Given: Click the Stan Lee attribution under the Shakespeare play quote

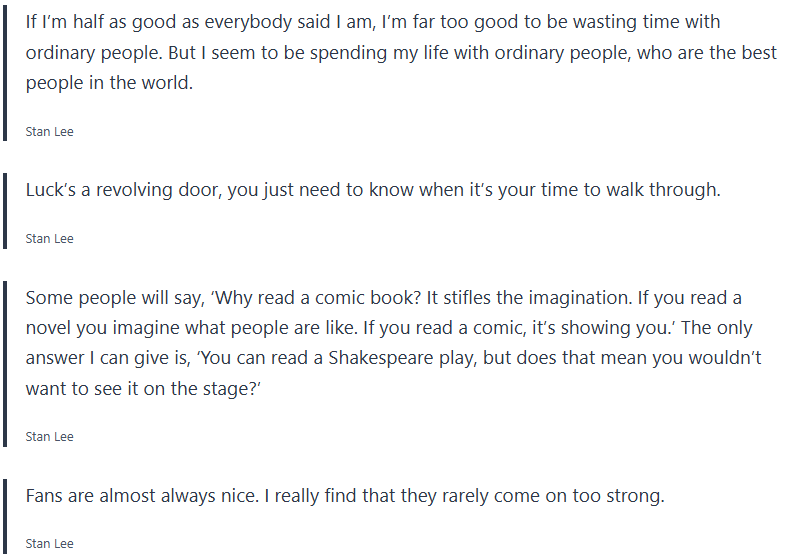Looking at the screenshot, I should click(49, 437).
